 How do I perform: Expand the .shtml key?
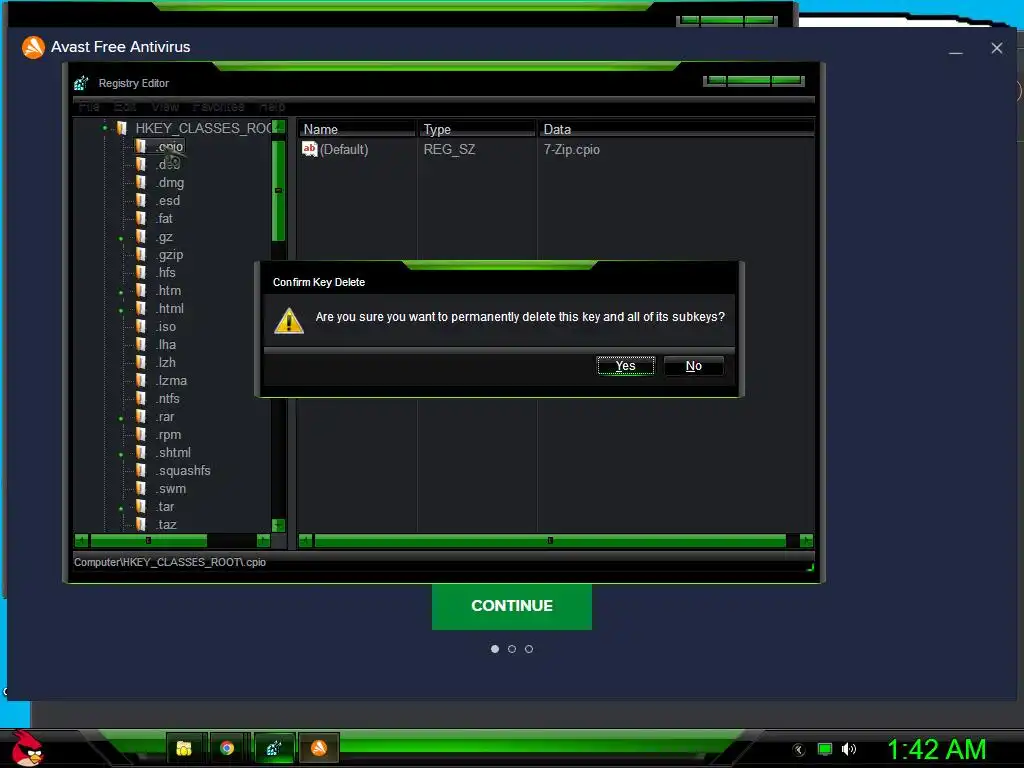click(121, 455)
